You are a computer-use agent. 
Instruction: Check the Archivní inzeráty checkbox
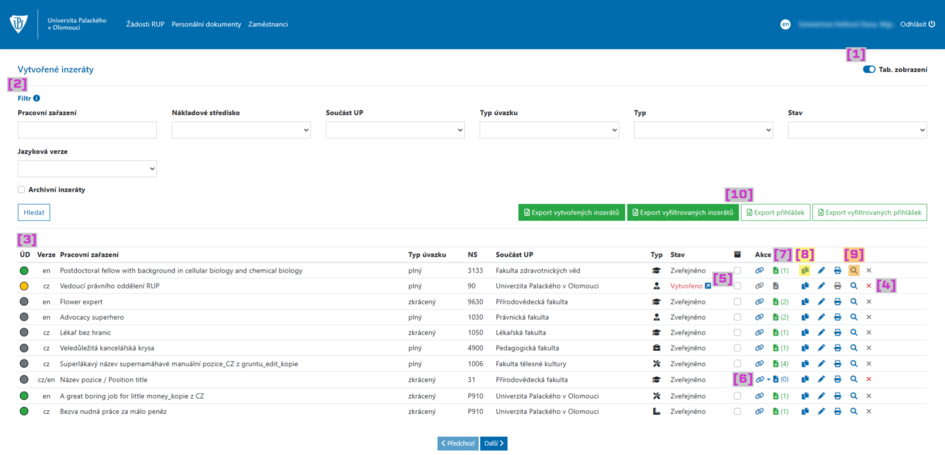22,189
